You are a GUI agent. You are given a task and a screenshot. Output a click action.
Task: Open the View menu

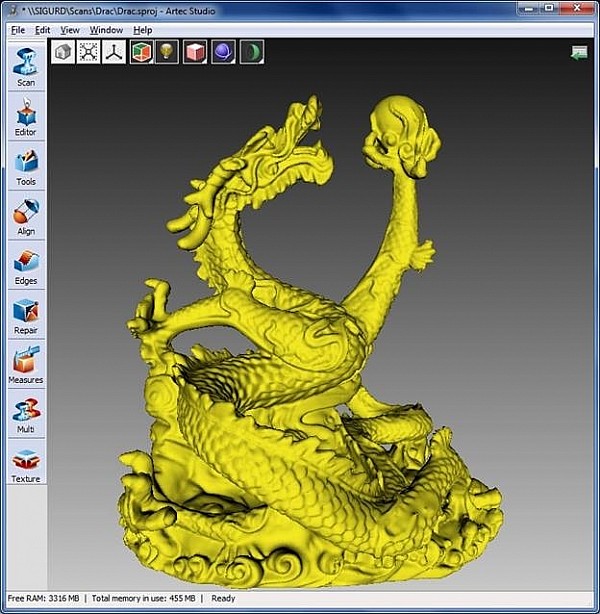(70, 30)
